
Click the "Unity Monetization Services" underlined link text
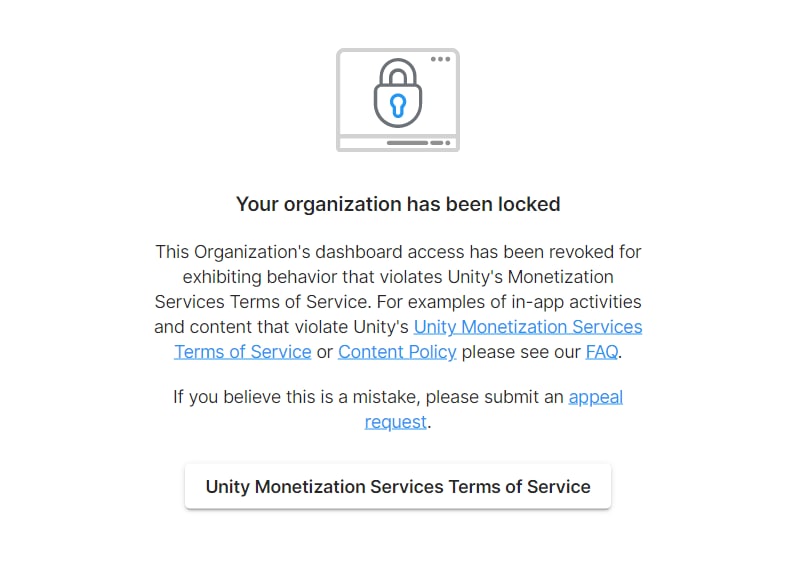point(528,327)
